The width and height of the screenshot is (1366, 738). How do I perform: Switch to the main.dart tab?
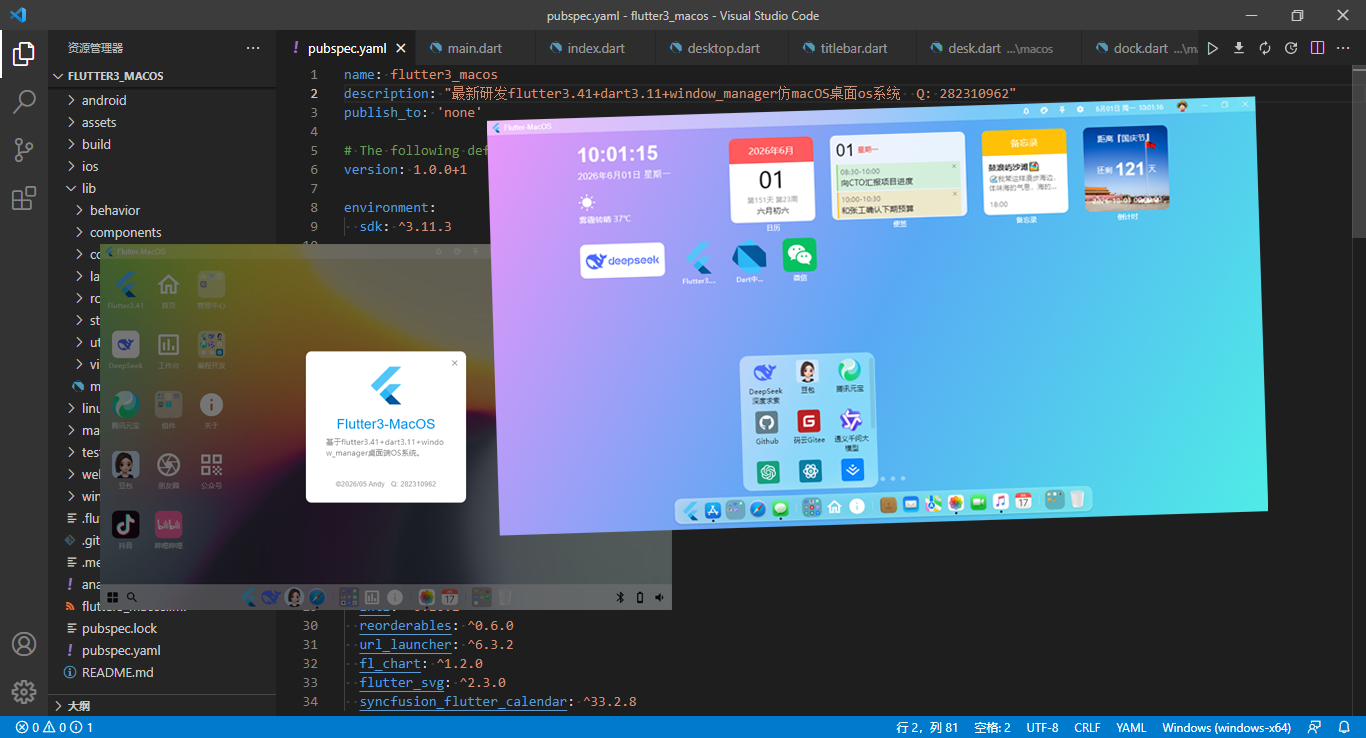(x=475, y=48)
